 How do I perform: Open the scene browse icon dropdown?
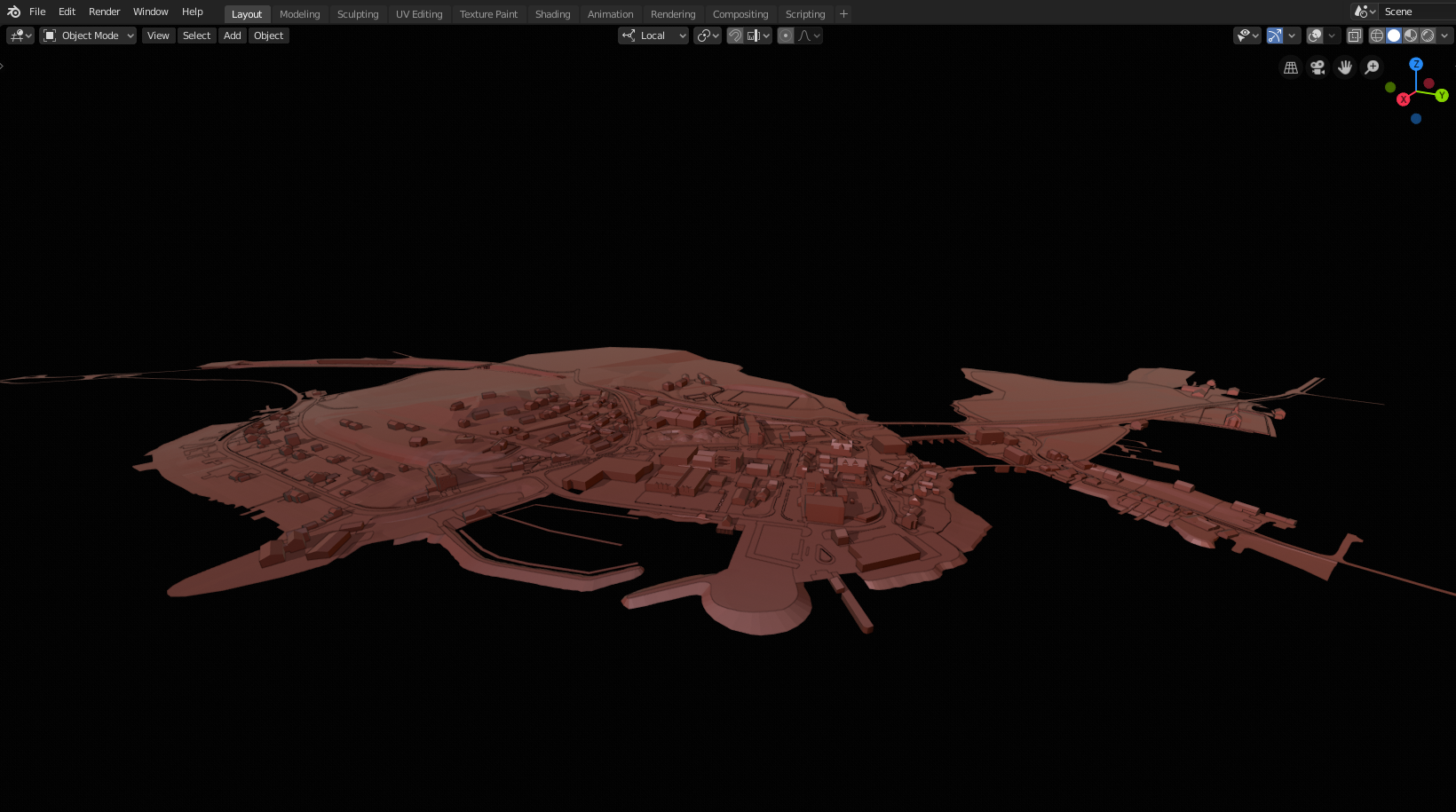[x=1365, y=12]
